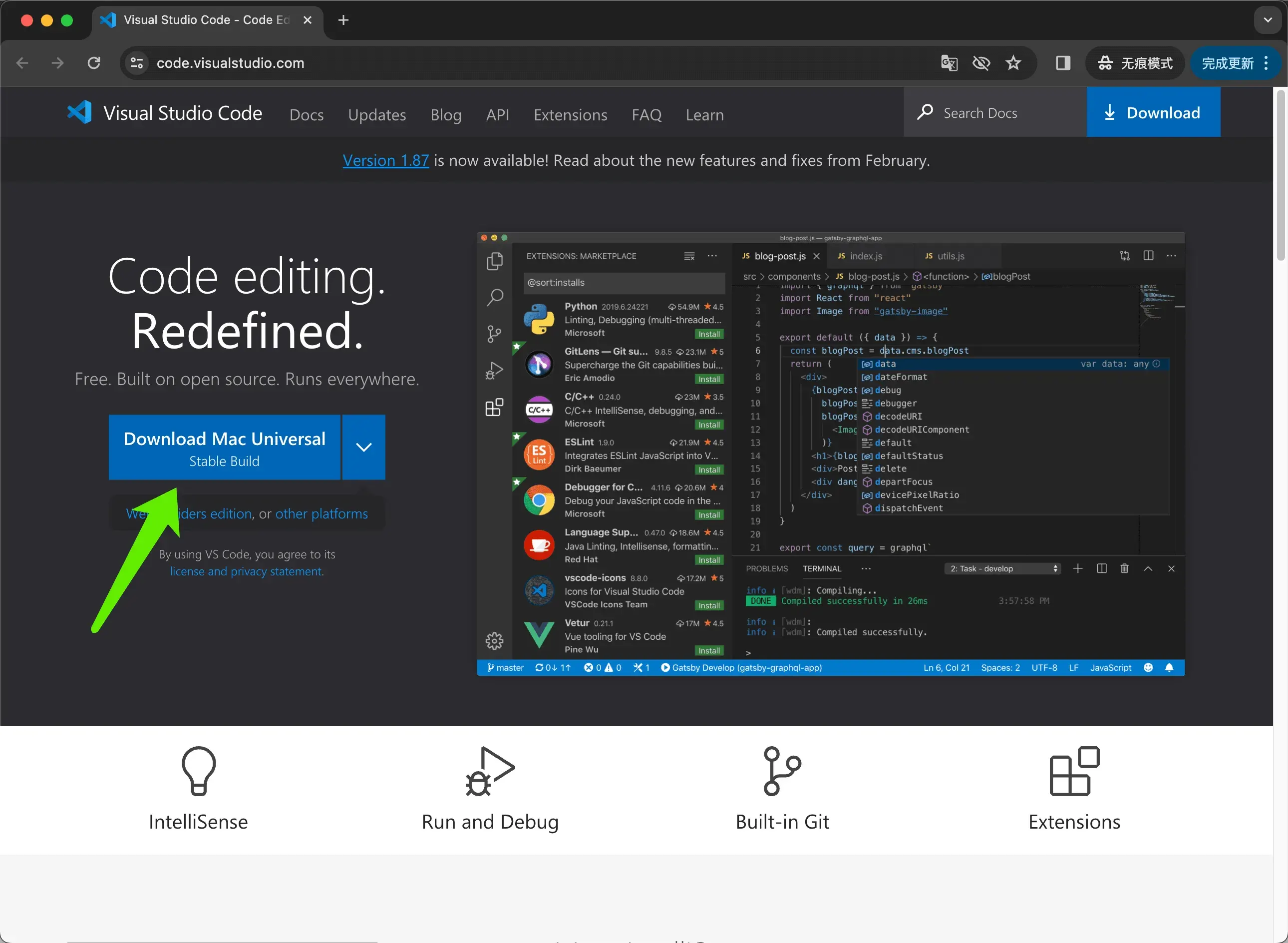Open the Docs menu item
Viewport: 1288px width, 943px height.
[307, 115]
